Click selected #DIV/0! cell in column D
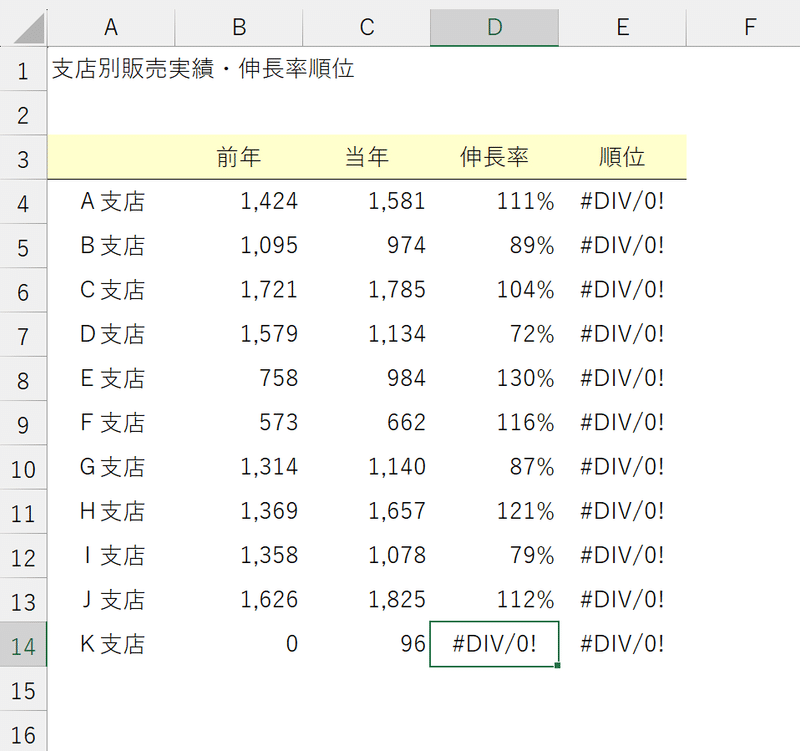 [x=494, y=644]
